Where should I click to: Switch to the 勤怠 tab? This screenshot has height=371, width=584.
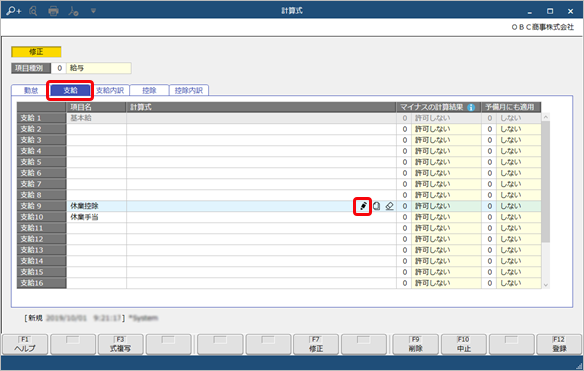31,90
